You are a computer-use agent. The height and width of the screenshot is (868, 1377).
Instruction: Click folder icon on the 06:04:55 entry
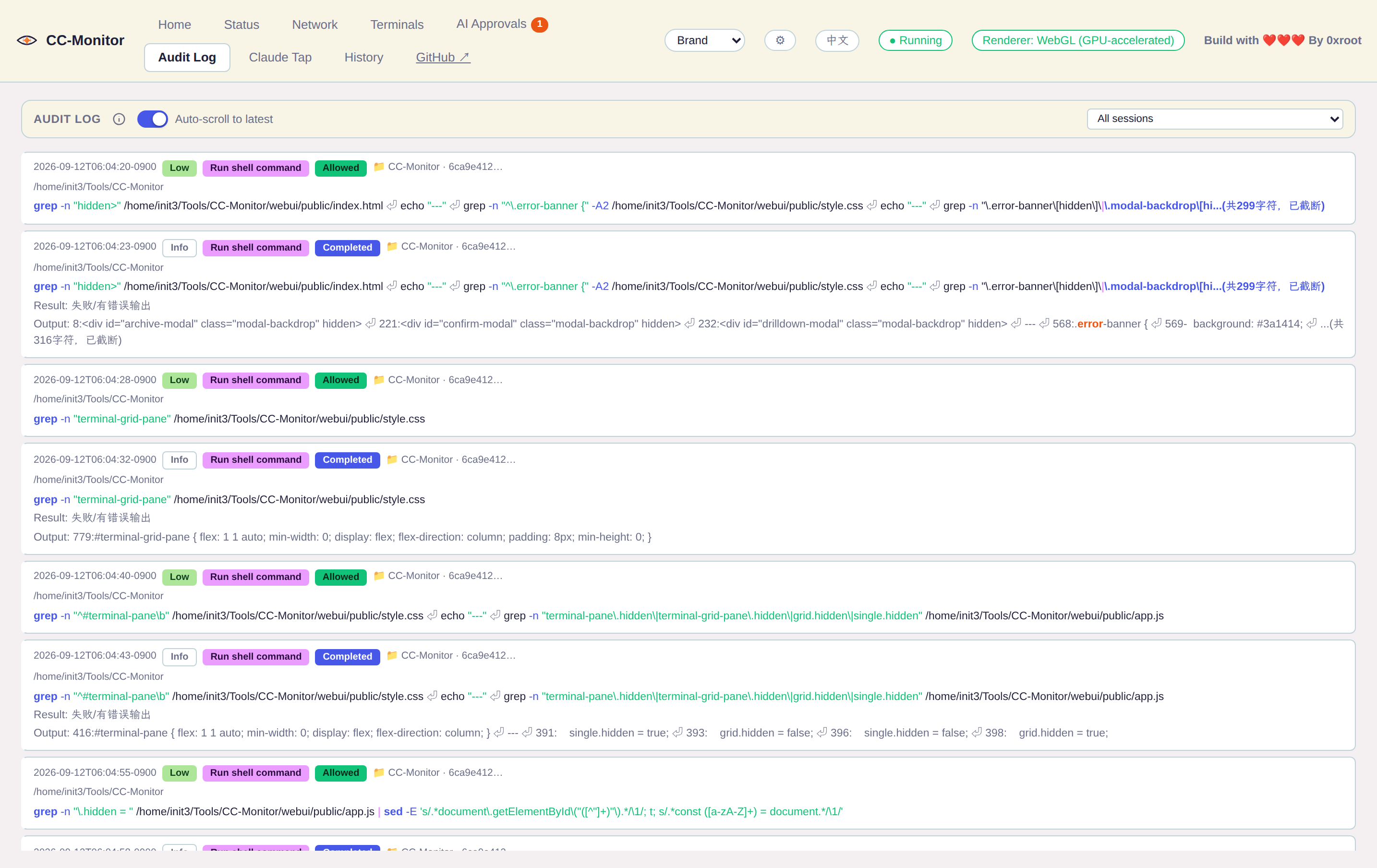coord(378,772)
